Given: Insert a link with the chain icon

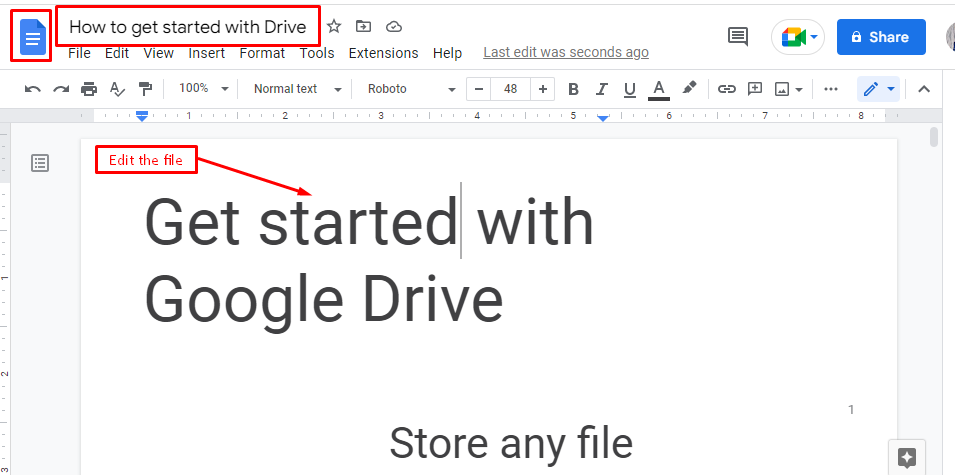Looking at the screenshot, I should tap(726, 89).
